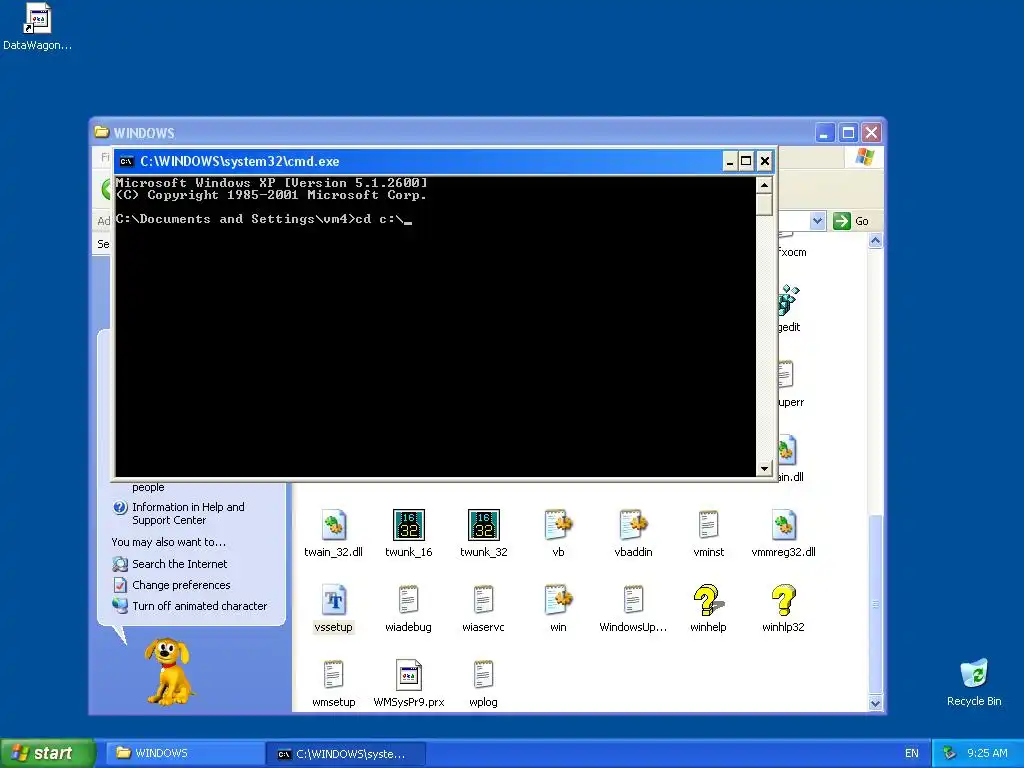Viewport: 1024px width, 768px height.
Task: Select the wiaservc log file icon
Action: tap(483, 600)
